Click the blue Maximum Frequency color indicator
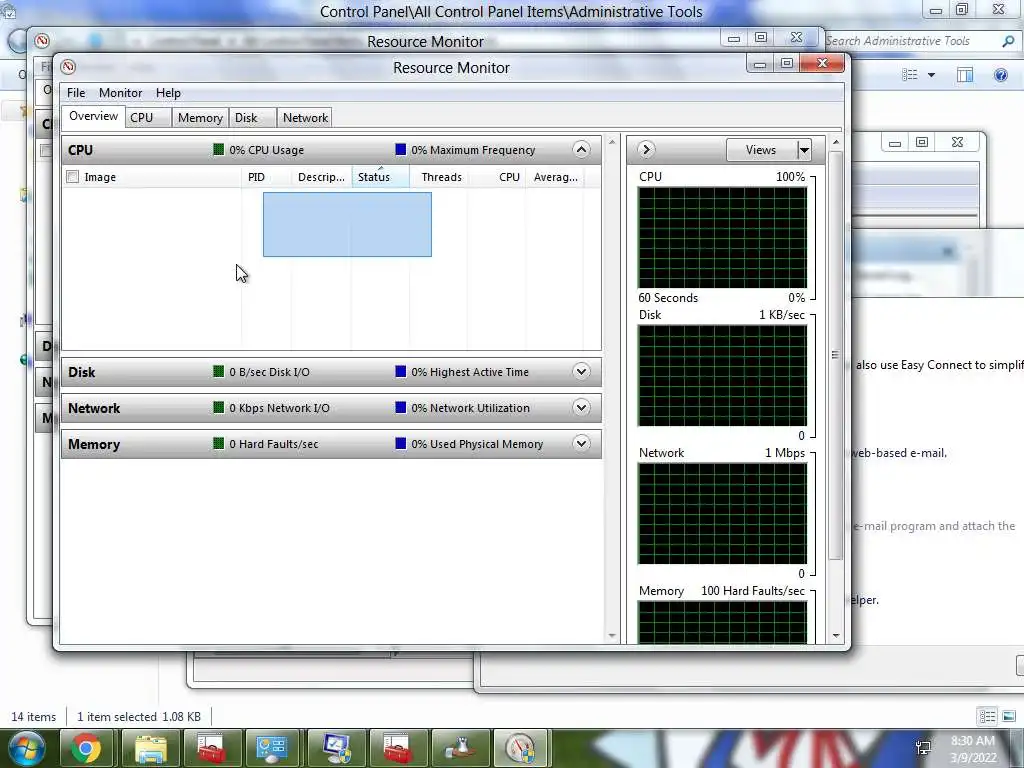1024x768 pixels. click(401, 150)
